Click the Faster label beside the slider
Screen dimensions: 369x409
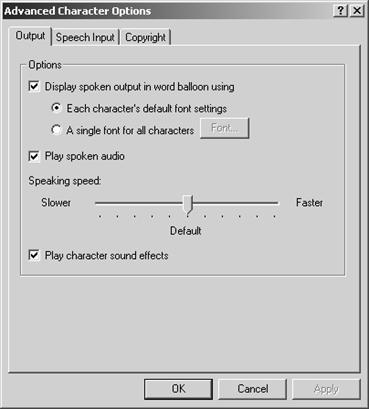[309, 202]
